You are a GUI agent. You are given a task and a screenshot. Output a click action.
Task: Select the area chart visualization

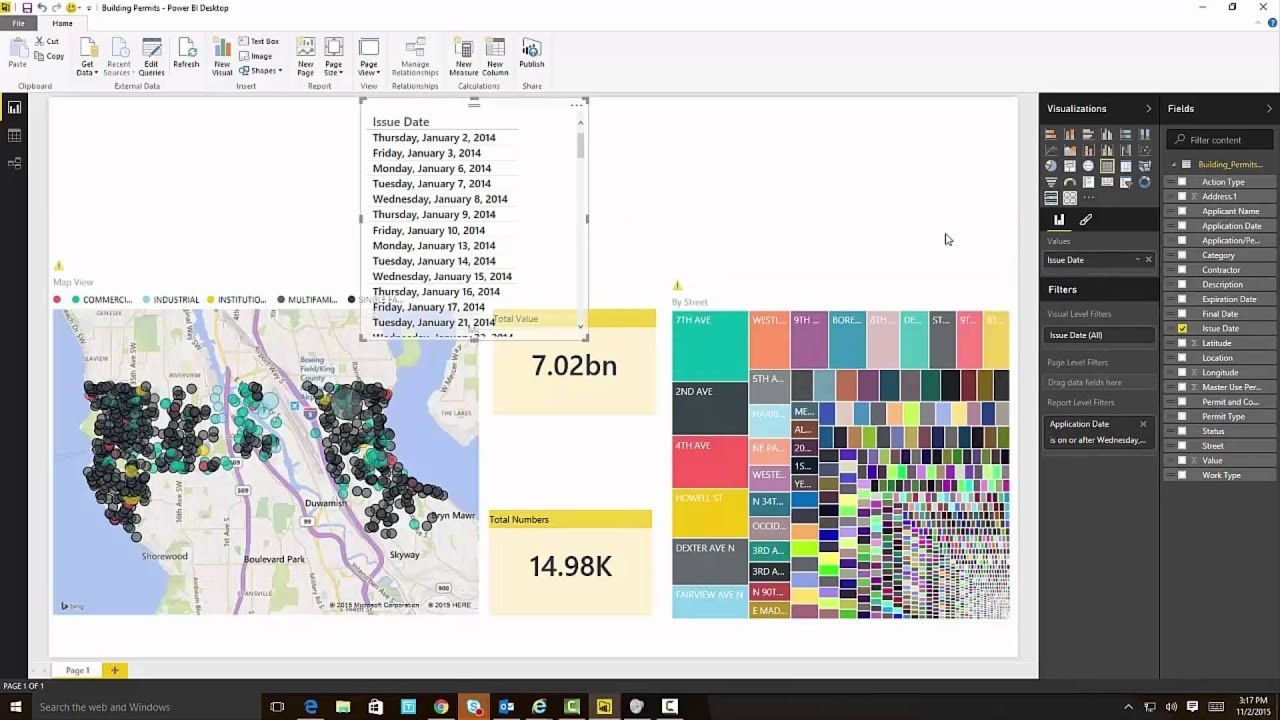tap(1070, 150)
